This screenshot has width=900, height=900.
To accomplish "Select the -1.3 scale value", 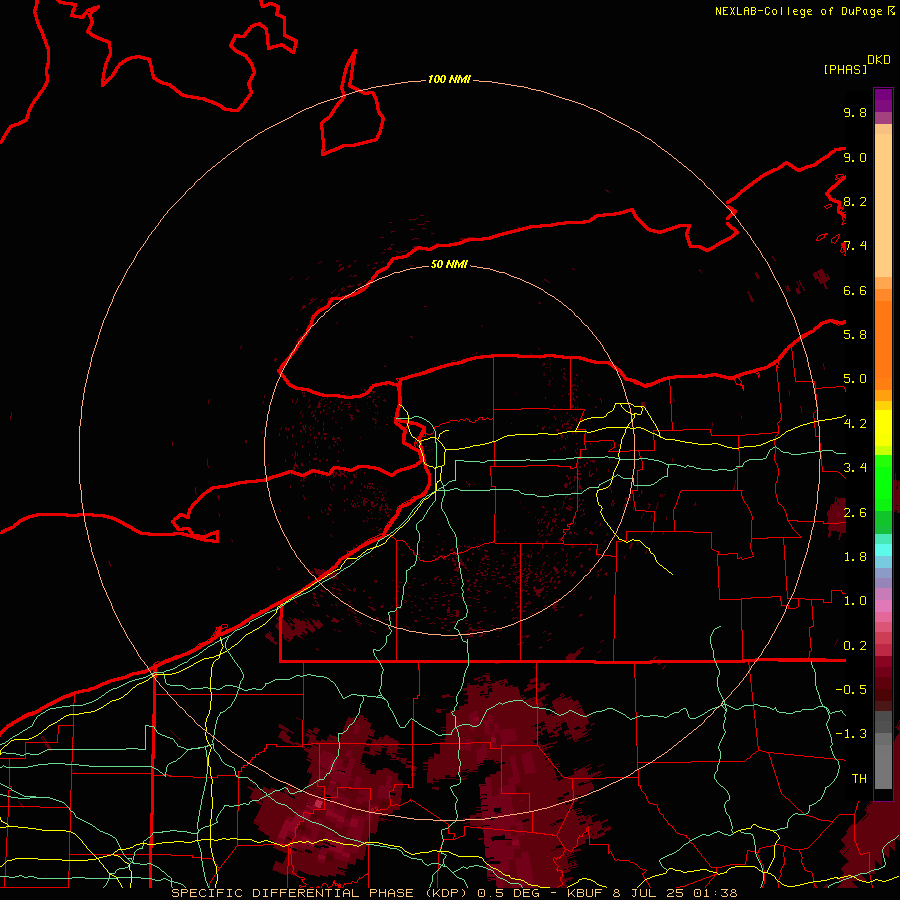I will pyautogui.click(x=851, y=734).
